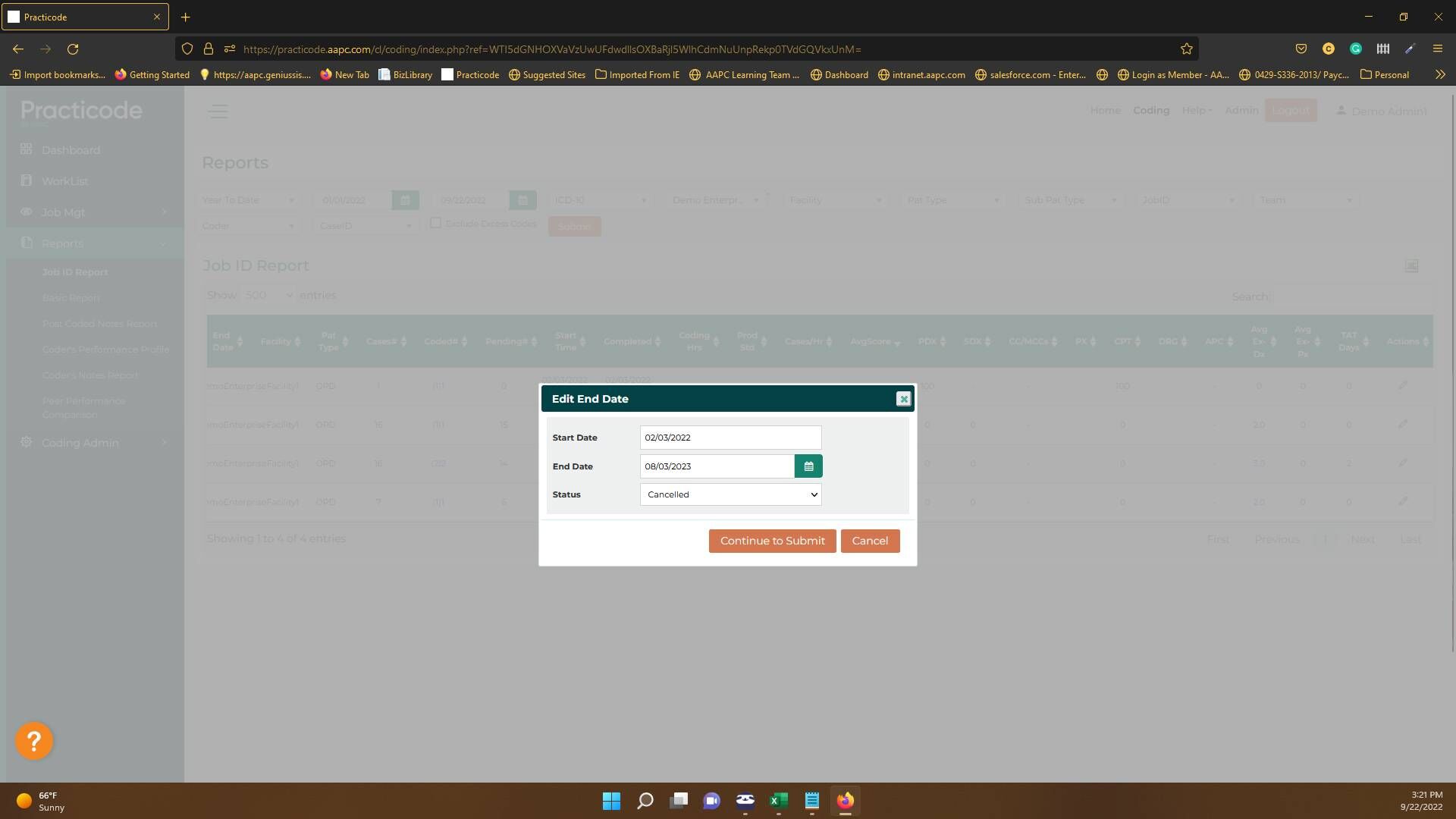This screenshot has height=819, width=1456.
Task: Click the Grammarly extension icon
Action: (1356, 49)
